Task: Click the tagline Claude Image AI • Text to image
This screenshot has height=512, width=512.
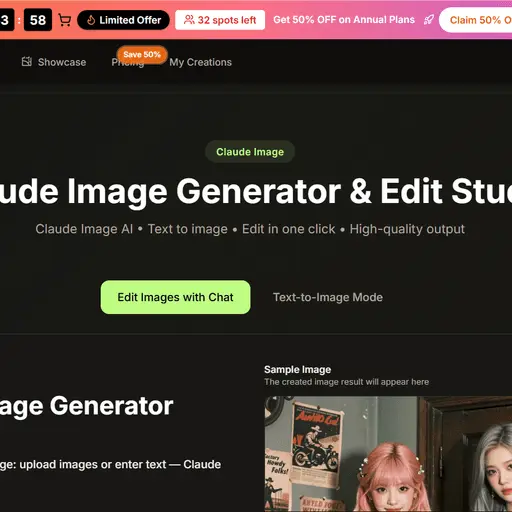Action: click(x=250, y=229)
